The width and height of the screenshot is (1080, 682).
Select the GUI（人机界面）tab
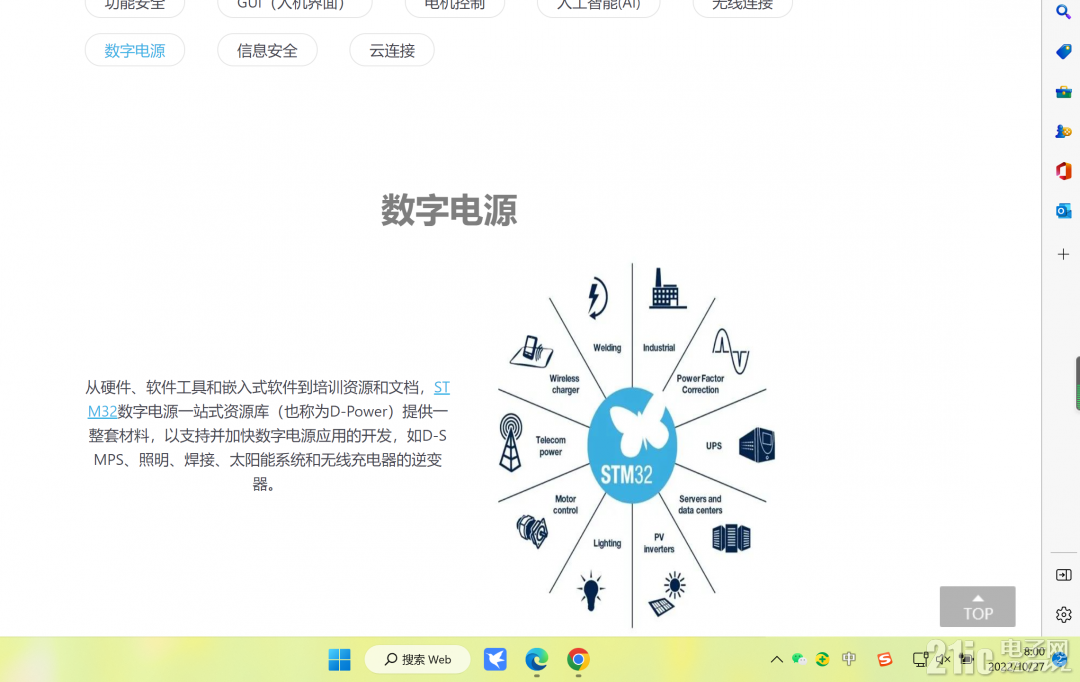point(295,6)
